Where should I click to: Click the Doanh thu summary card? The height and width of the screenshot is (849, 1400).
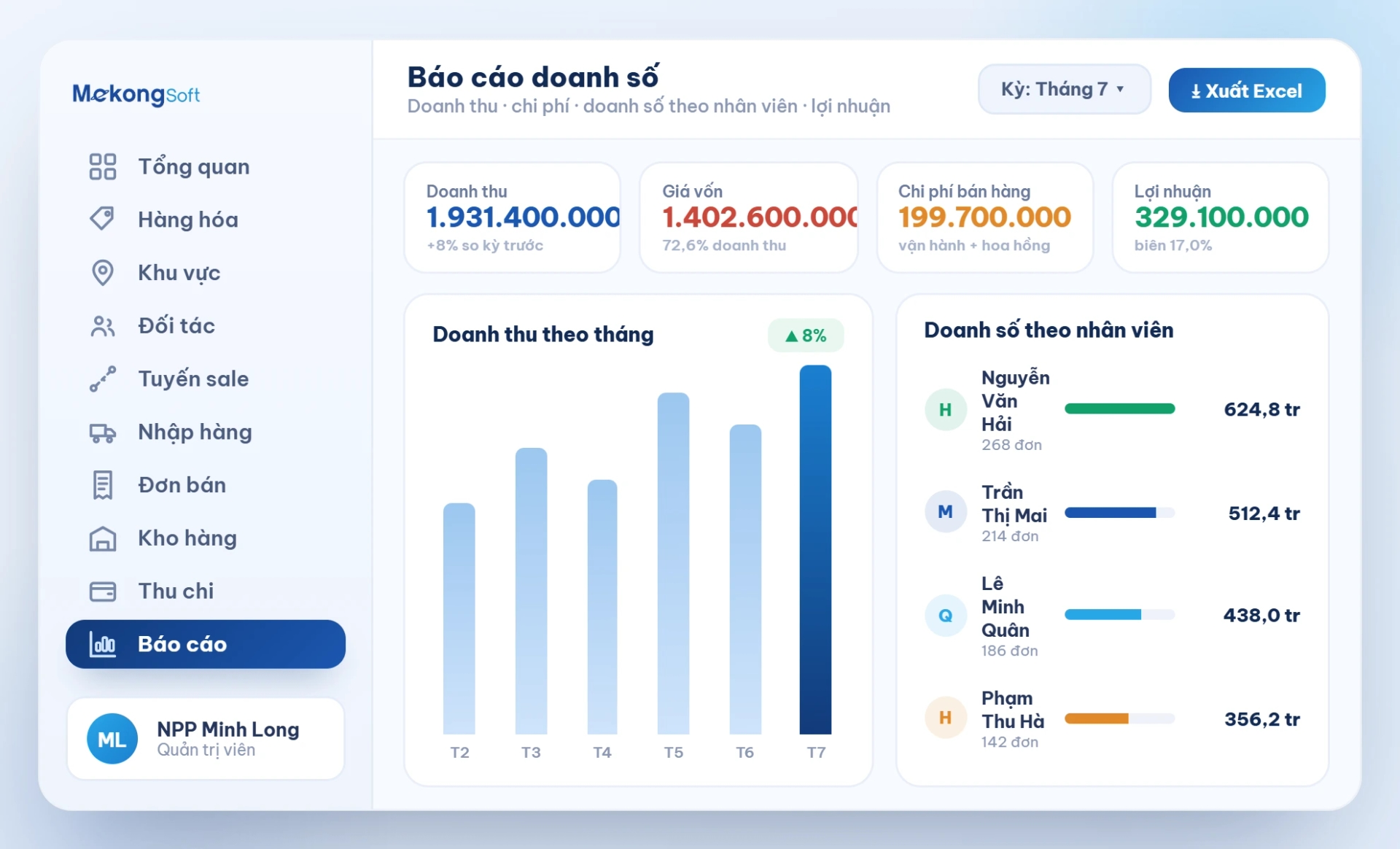(x=512, y=217)
